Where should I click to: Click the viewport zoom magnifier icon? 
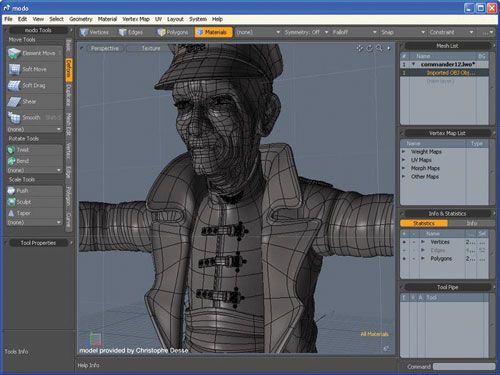[x=379, y=48]
